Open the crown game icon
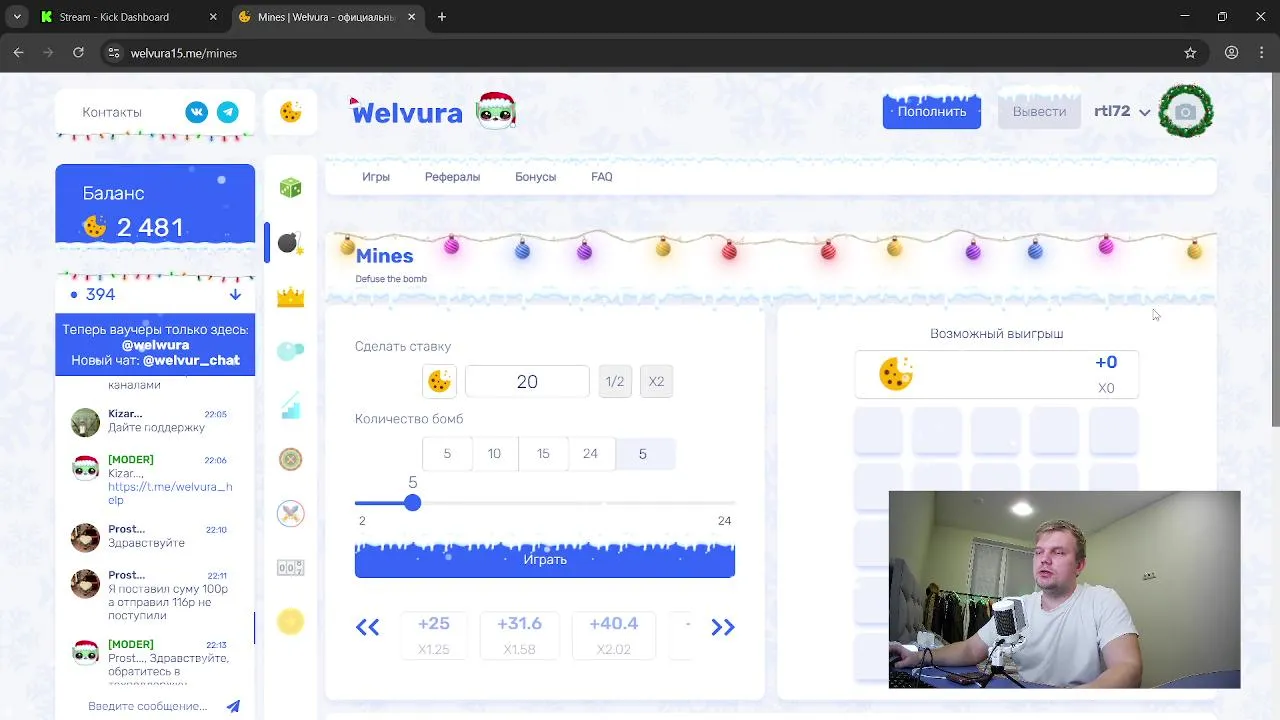Image resolution: width=1280 pixels, height=720 pixels. pos(290,297)
